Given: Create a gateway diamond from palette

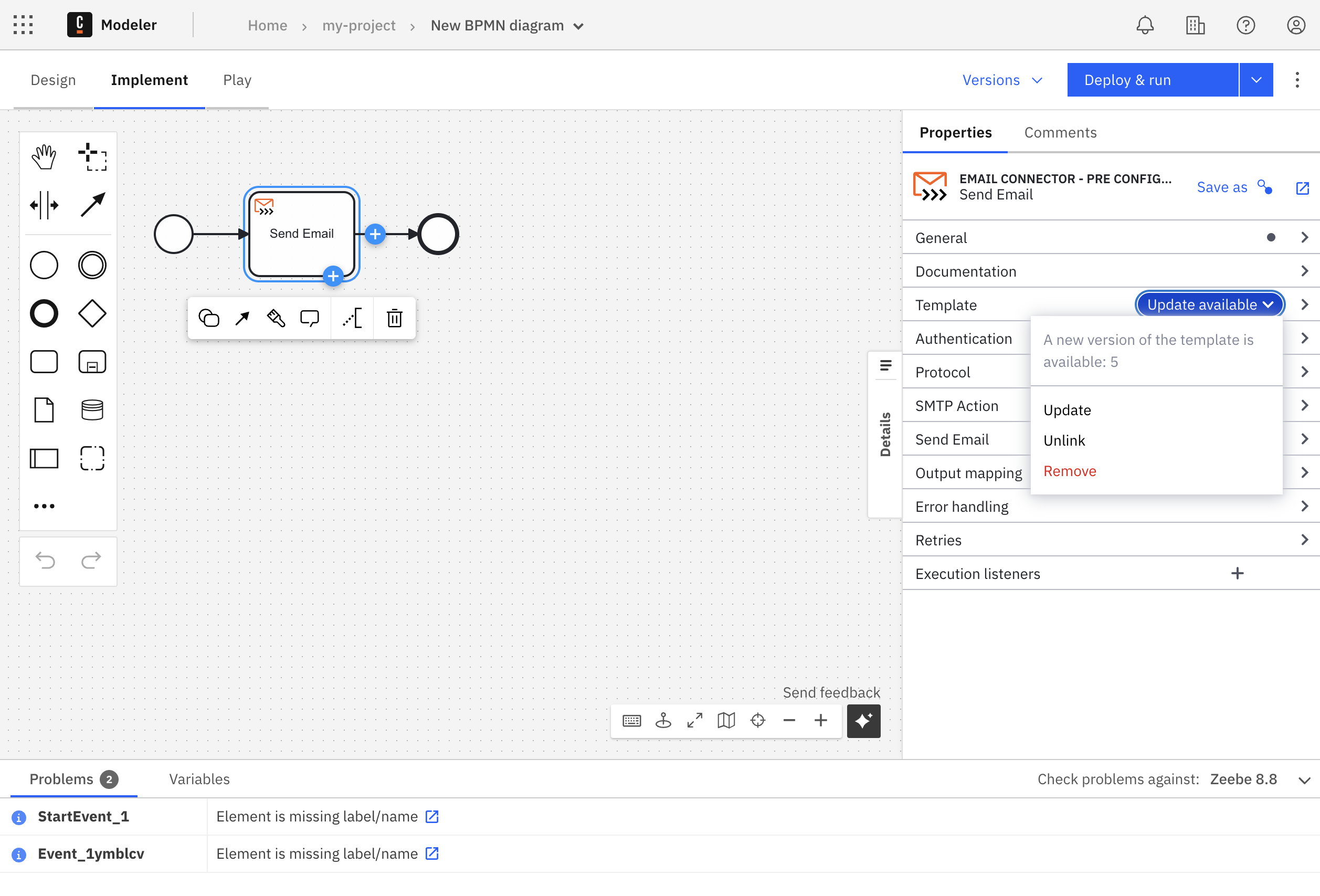Looking at the screenshot, I should (92, 314).
